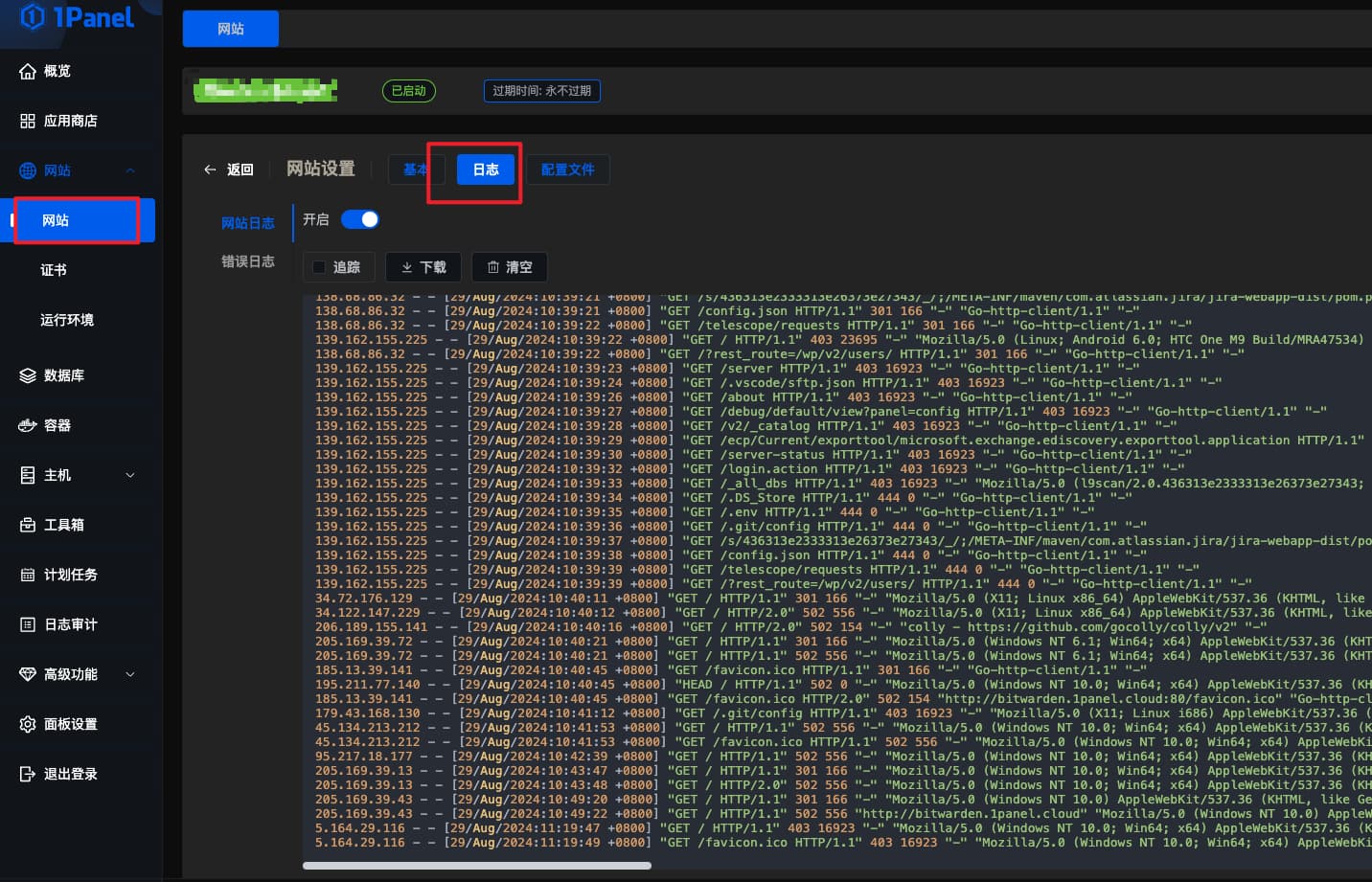Click the back arrow icon beside 返回
Screen dimensions: 1372x882
[x=210, y=170]
